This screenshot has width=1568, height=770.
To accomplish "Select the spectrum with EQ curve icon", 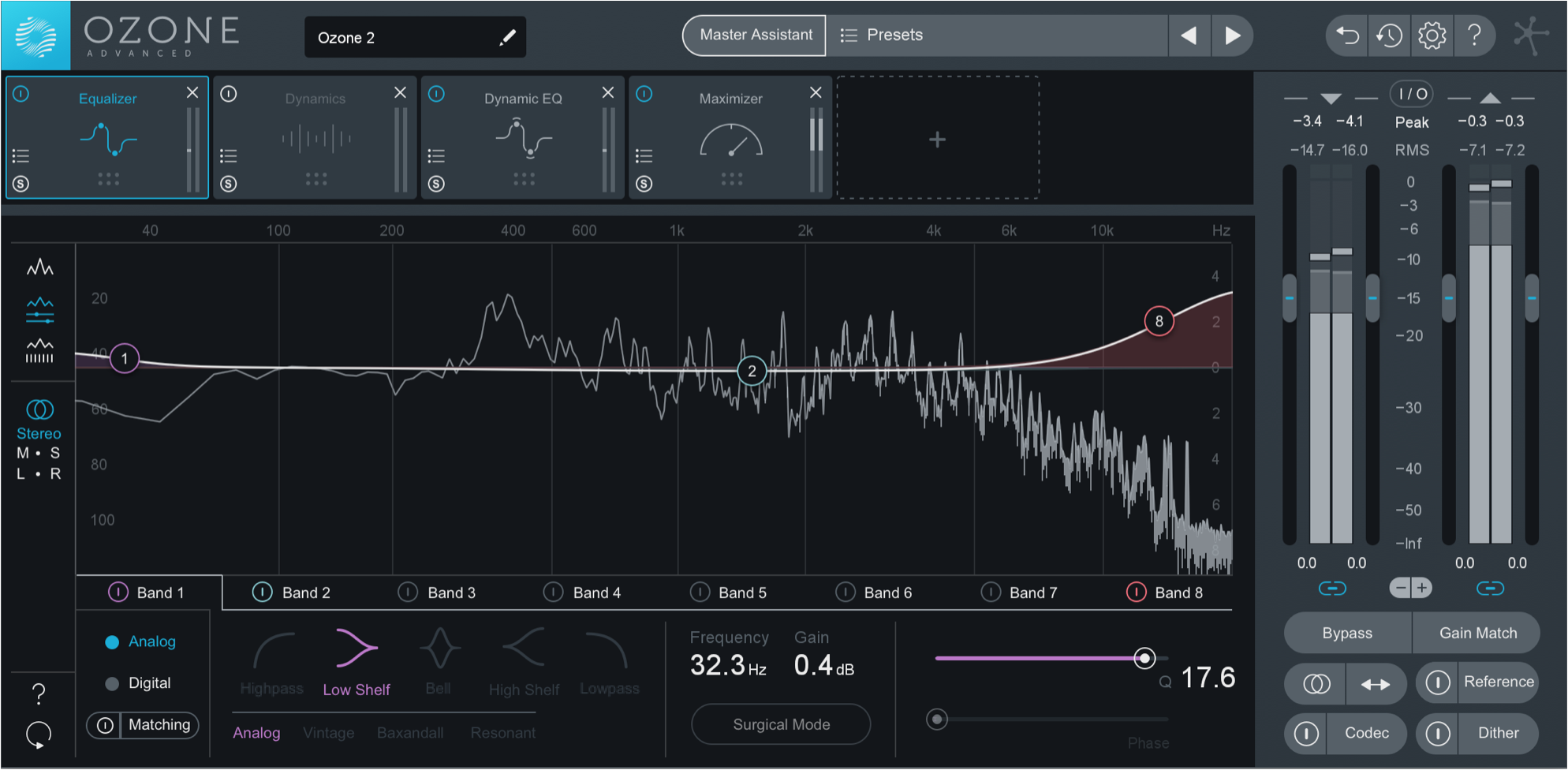I will 39,310.
